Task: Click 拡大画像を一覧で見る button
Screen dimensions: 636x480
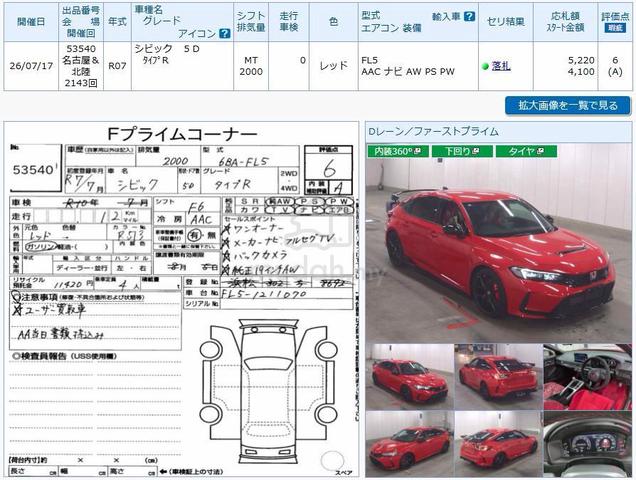Action: pos(567,105)
